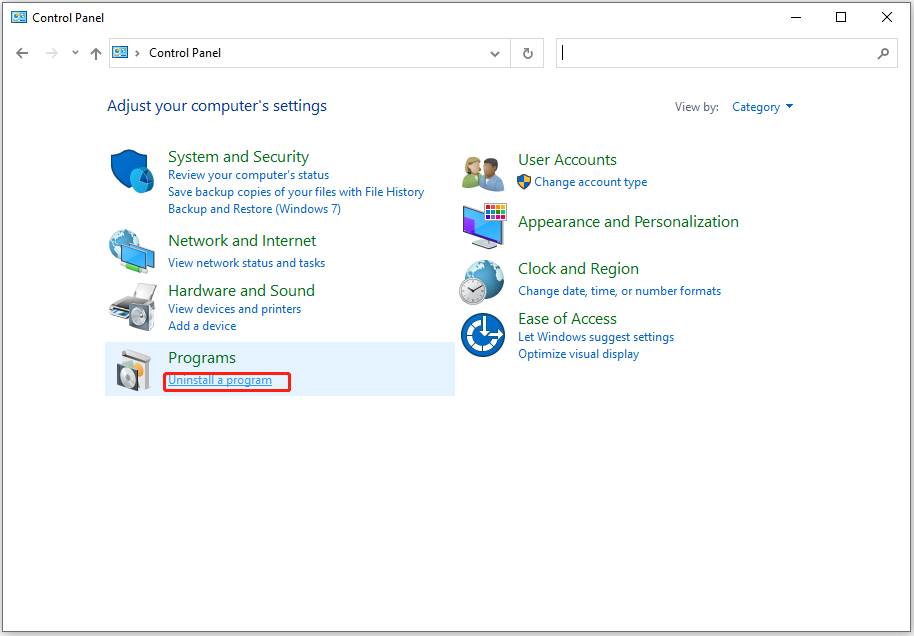
Task: Expand the address bar history dropdown
Action: click(495, 54)
